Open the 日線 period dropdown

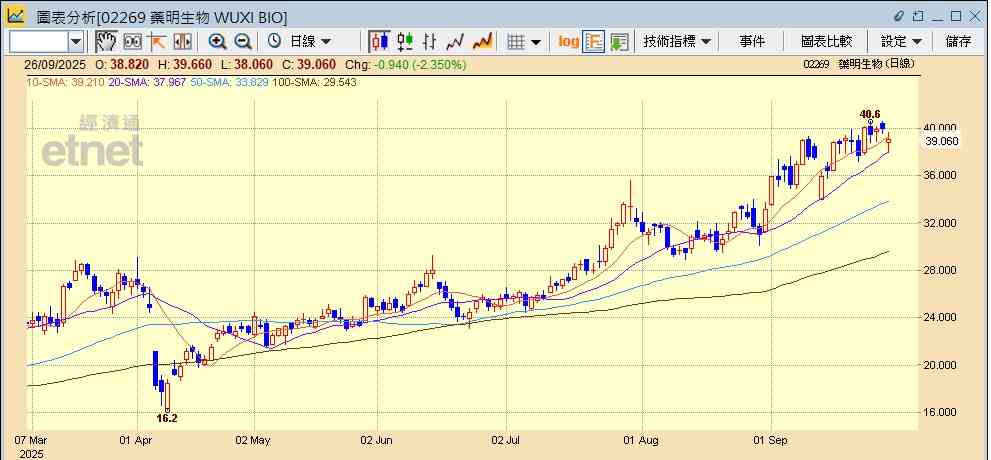click(x=310, y=42)
